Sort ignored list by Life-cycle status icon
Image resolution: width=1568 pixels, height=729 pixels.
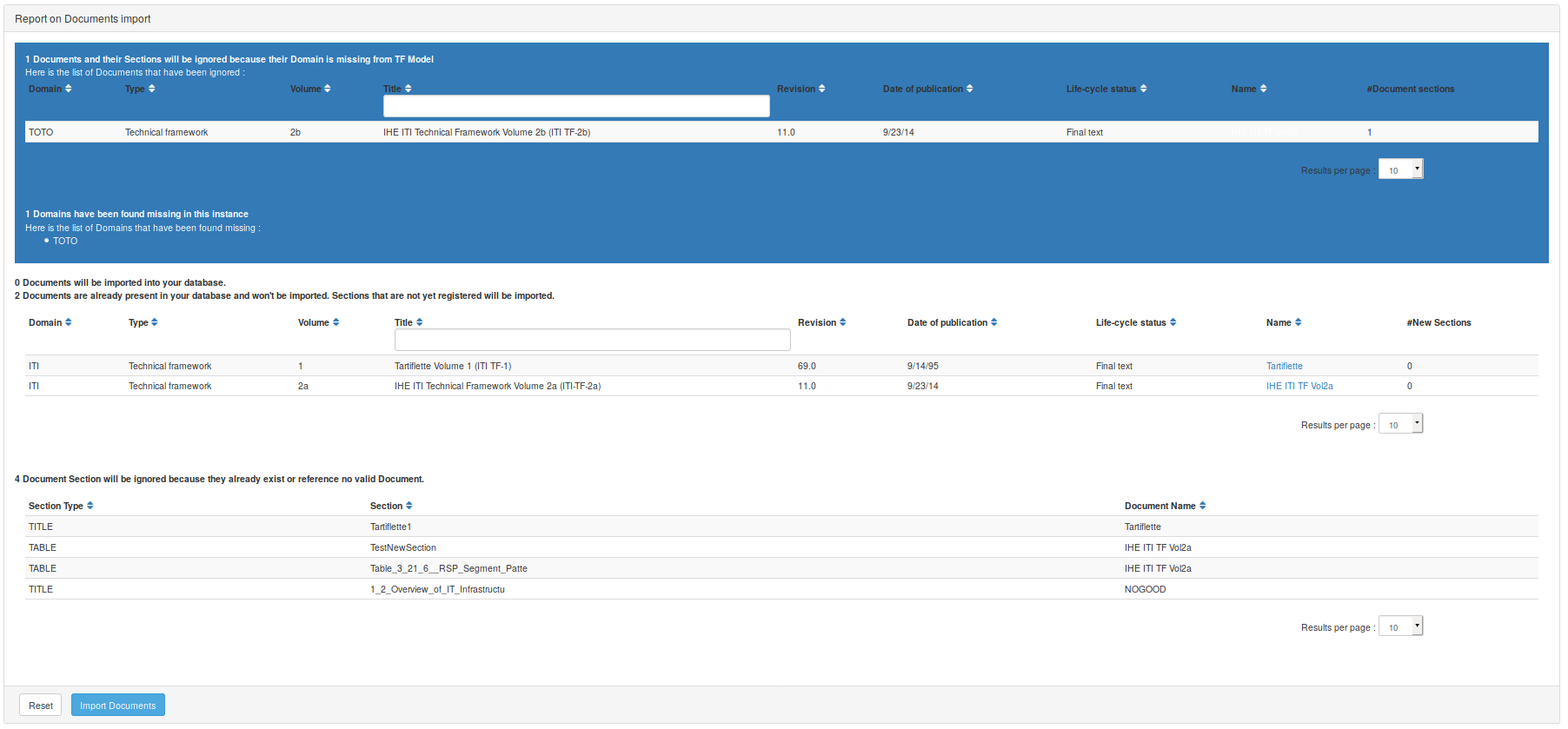click(1144, 89)
